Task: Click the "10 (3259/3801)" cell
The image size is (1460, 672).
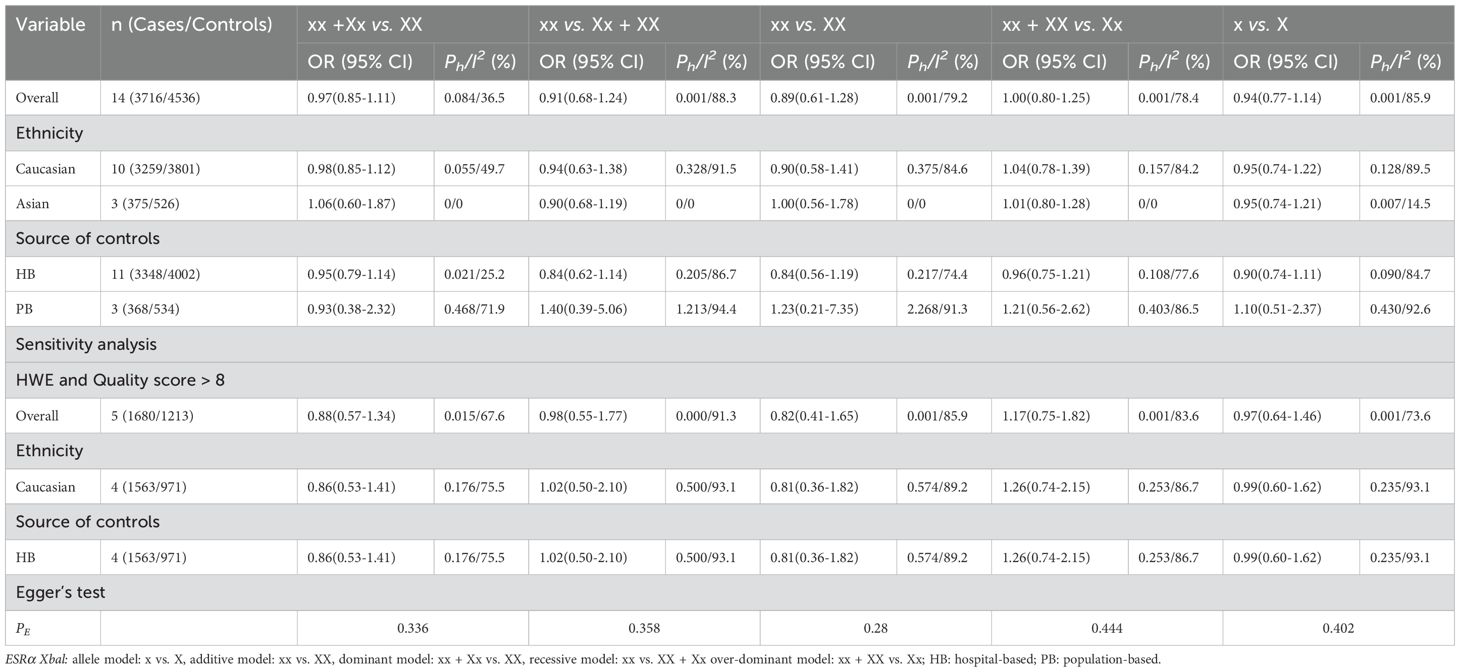Action: [164, 168]
